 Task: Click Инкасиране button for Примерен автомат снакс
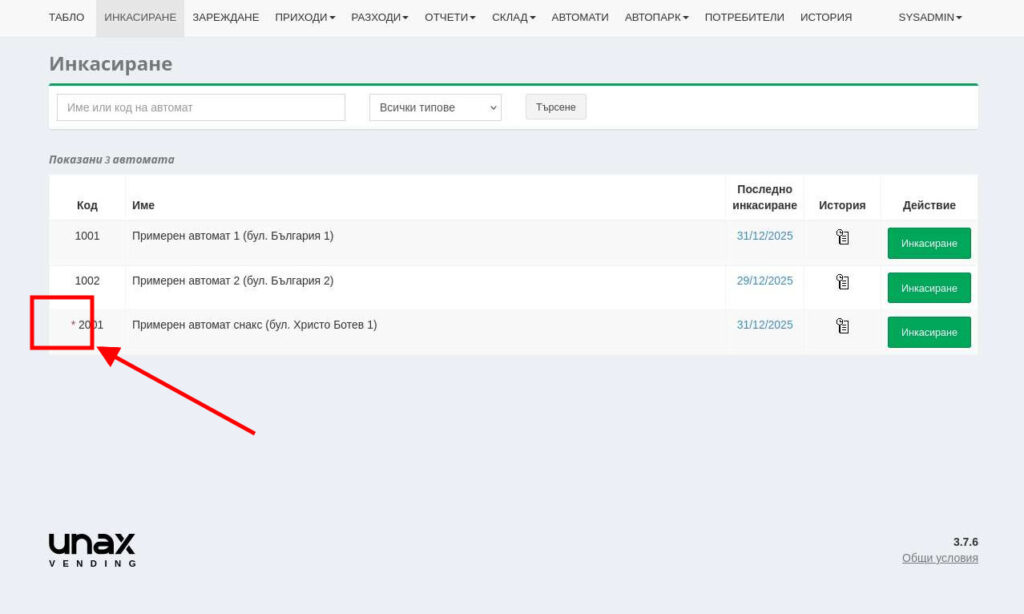point(929,332)
